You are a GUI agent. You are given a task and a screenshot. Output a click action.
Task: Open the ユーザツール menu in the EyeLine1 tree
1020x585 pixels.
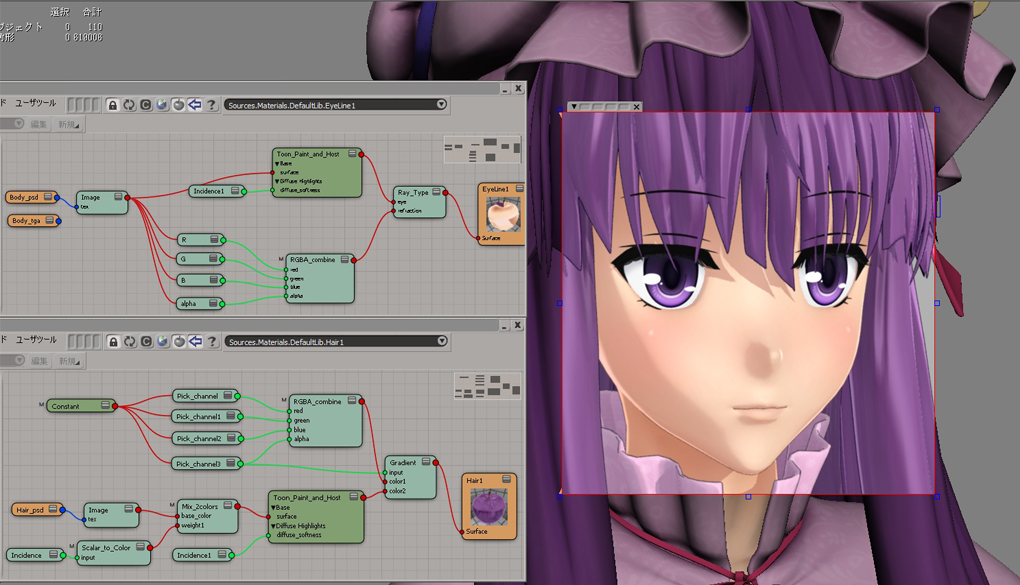coord(35,103)
